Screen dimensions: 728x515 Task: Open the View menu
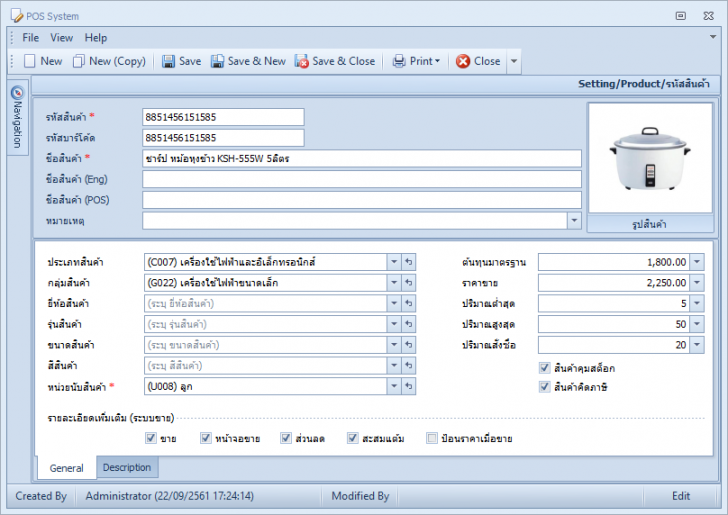click(61, 38)
